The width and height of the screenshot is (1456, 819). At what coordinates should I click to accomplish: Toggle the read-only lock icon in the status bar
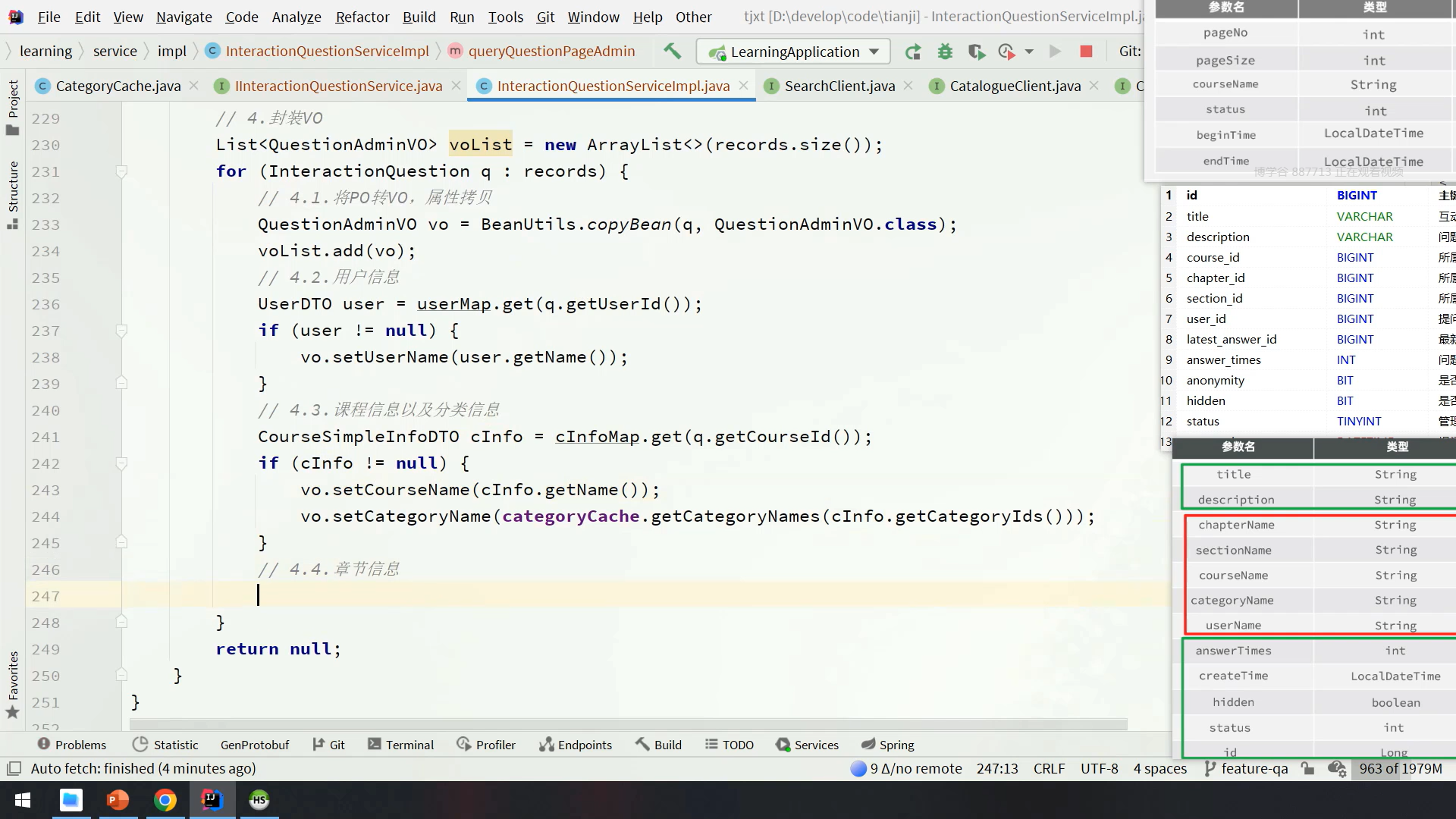point(1307,768)
